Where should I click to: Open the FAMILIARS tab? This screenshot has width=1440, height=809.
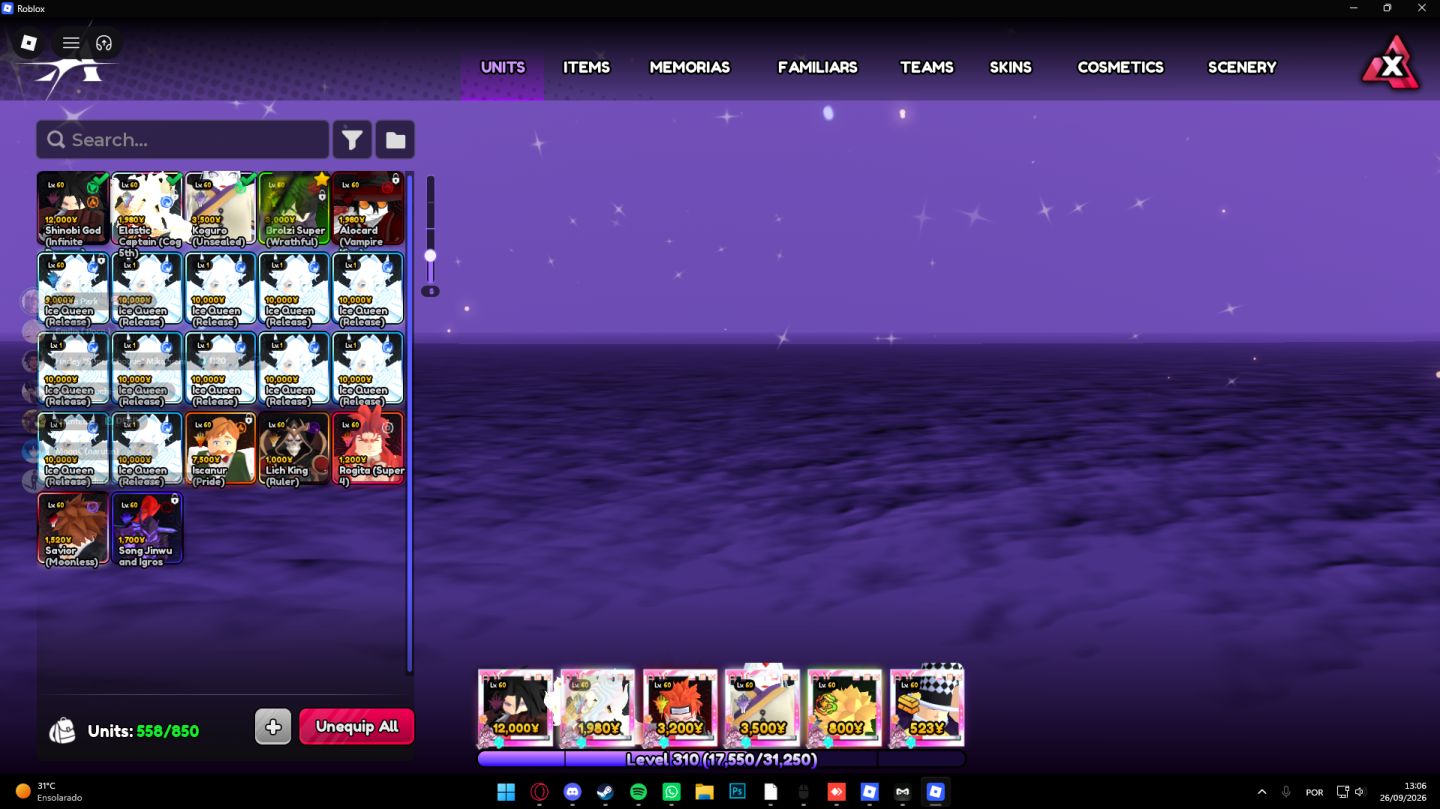818,67
